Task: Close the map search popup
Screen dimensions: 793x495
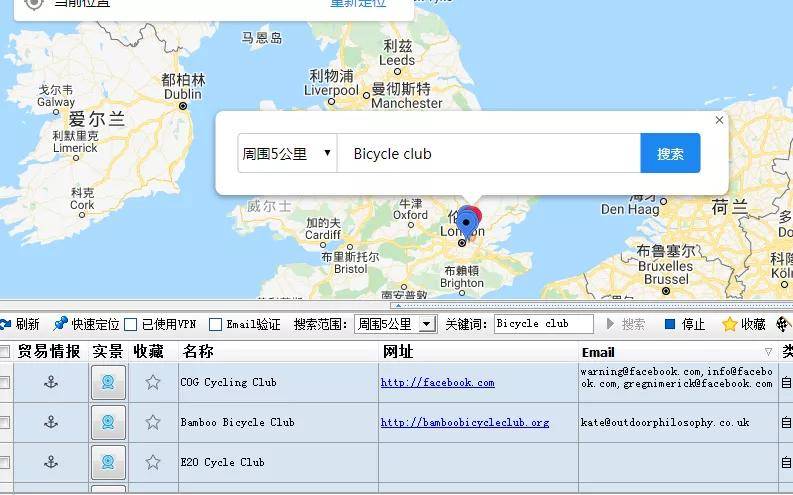Action: coord(719,120)
